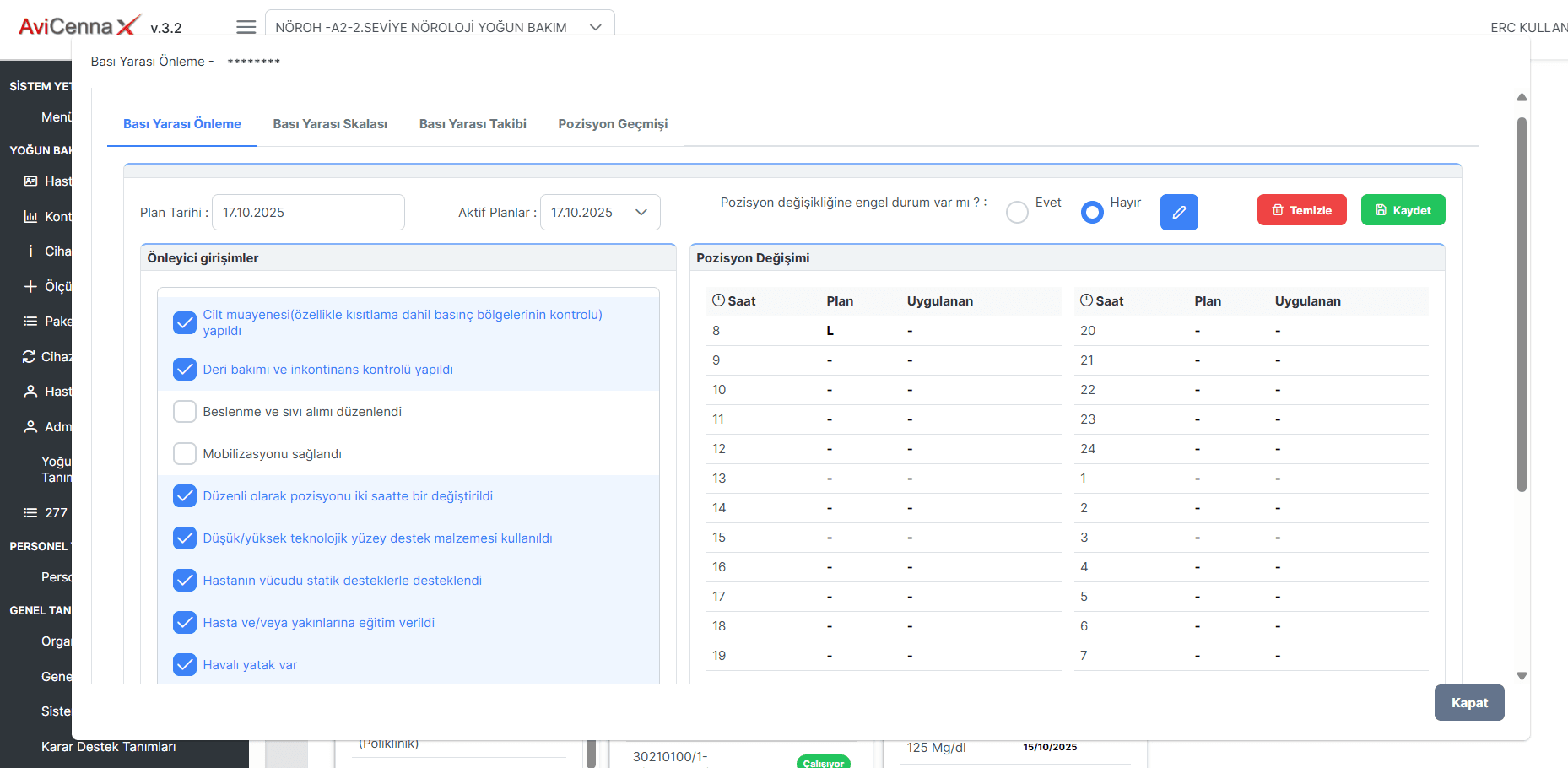This screenshot has width=1568, height=768.
Task: Click the hour 16 row label
Action: coord(719,567)
